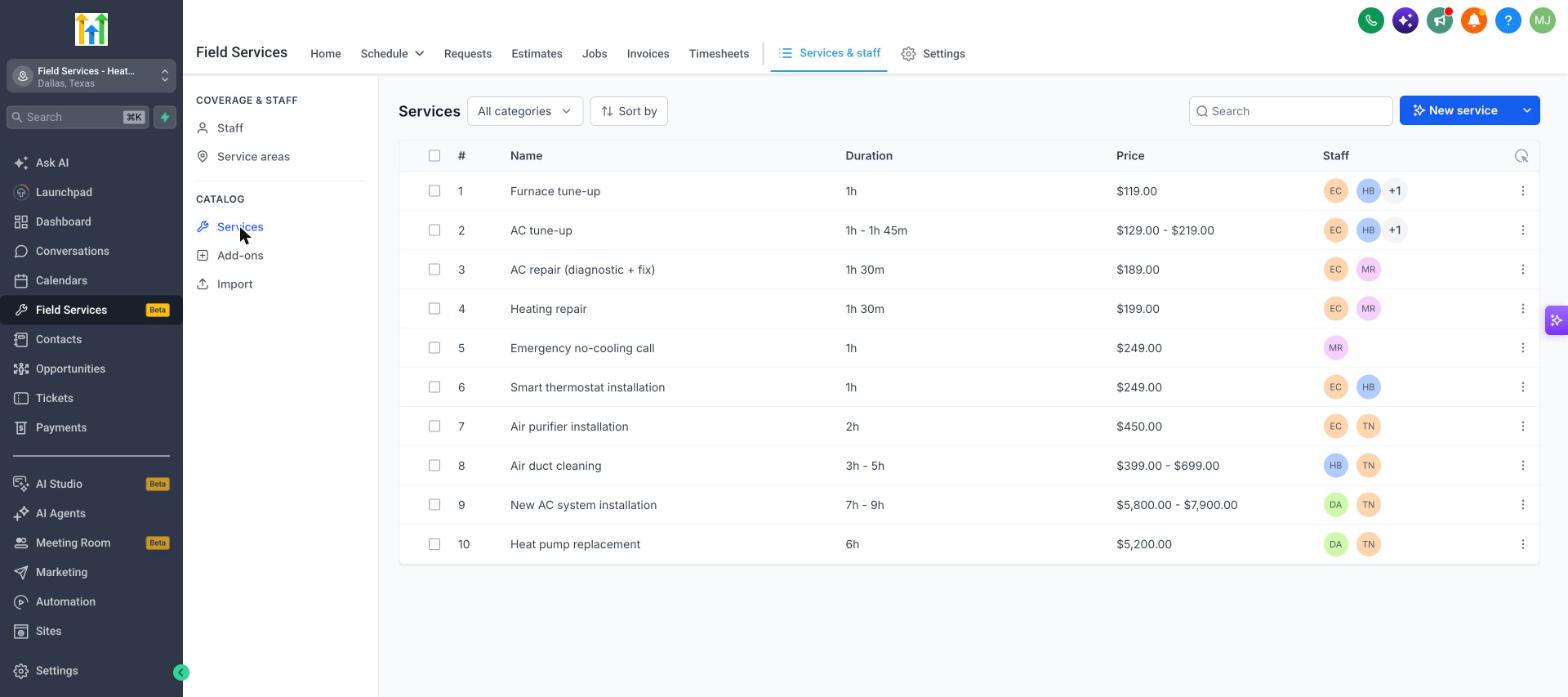Open row menu for Furnace tune-up
The width and height of the screenshot is (1568, 697).
click(1522, 191)
